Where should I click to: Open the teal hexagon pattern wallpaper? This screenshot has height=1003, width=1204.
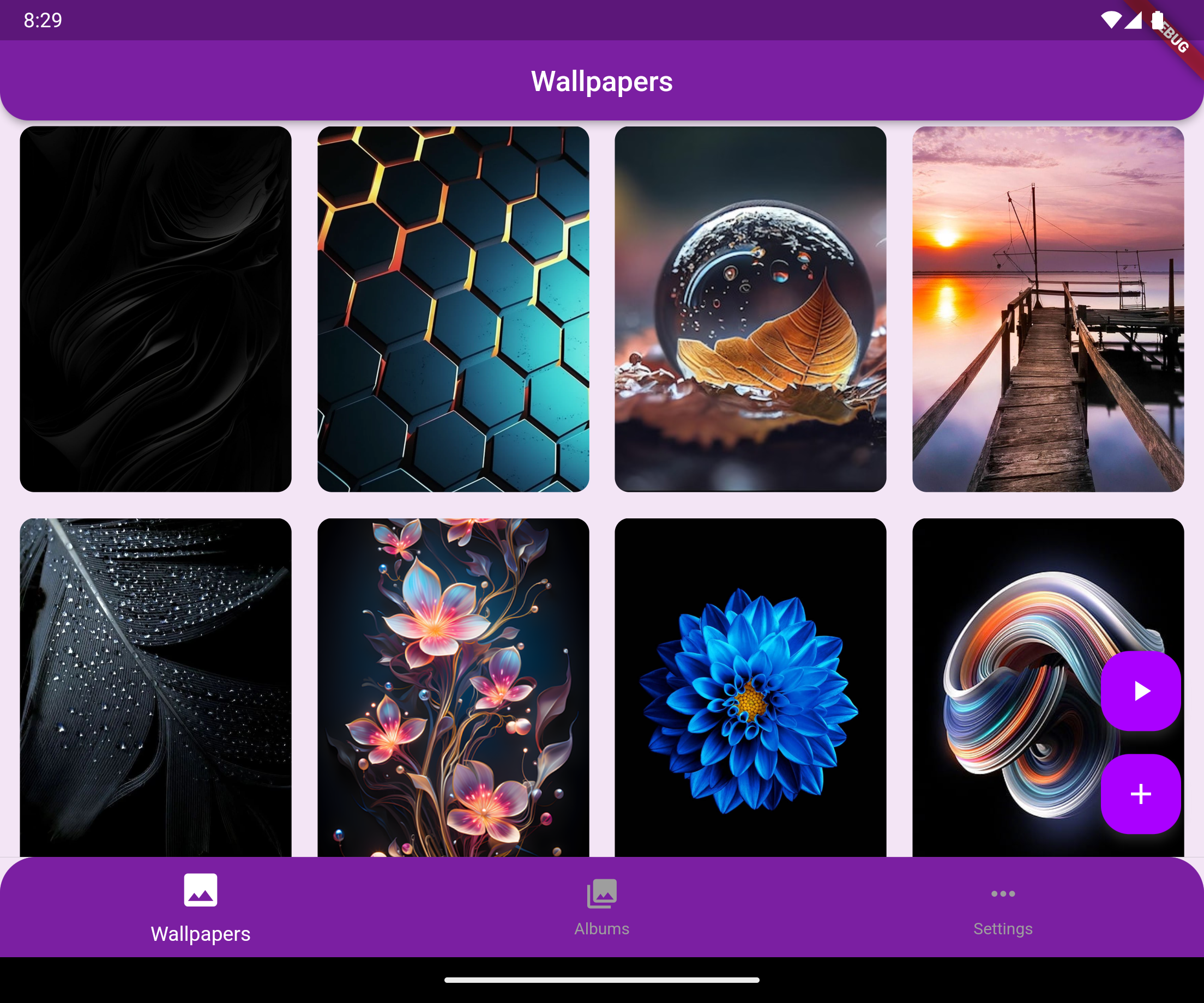click(453, 309)
